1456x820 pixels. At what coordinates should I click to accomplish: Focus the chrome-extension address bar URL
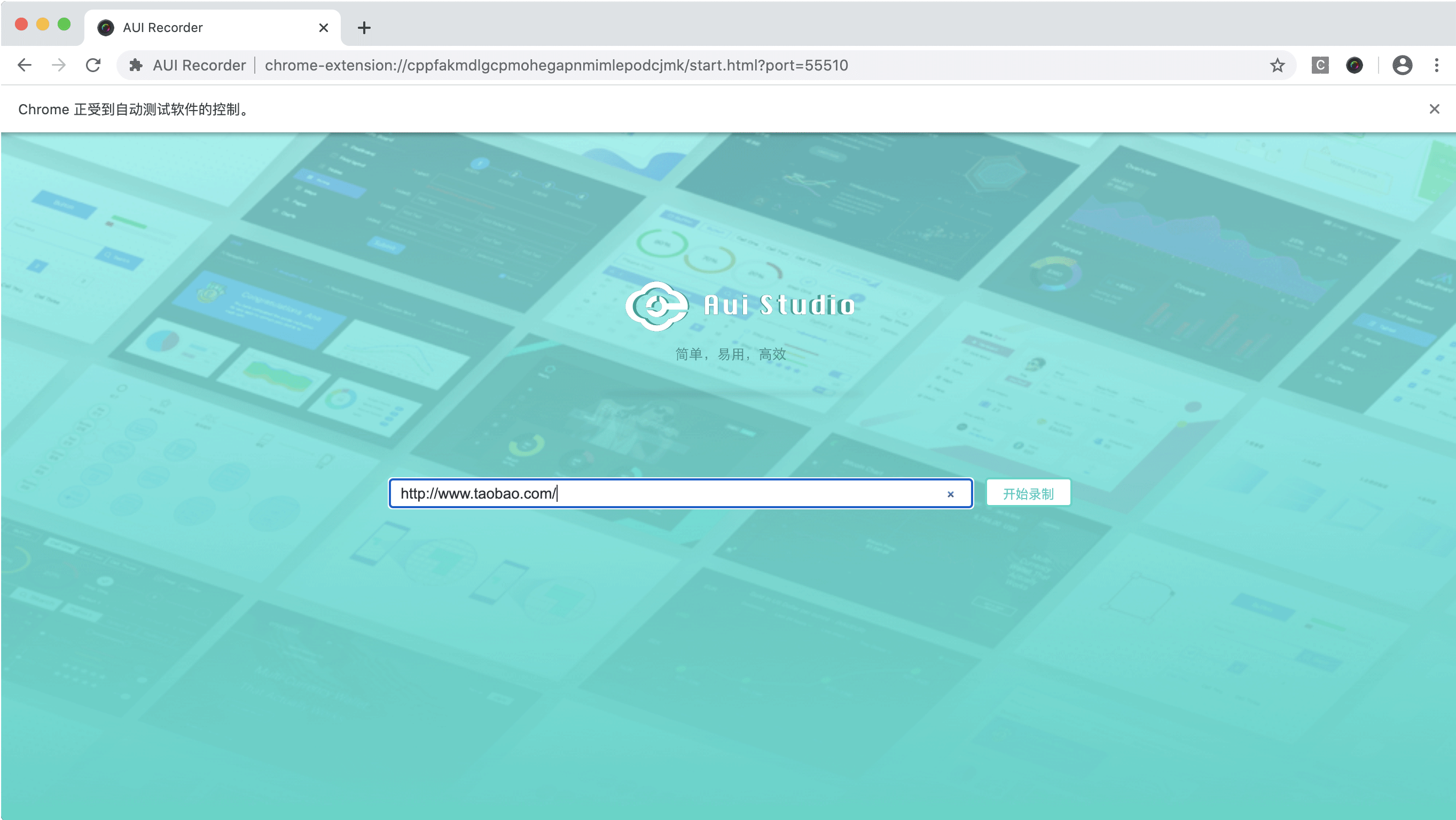click(x=556, y=66)
